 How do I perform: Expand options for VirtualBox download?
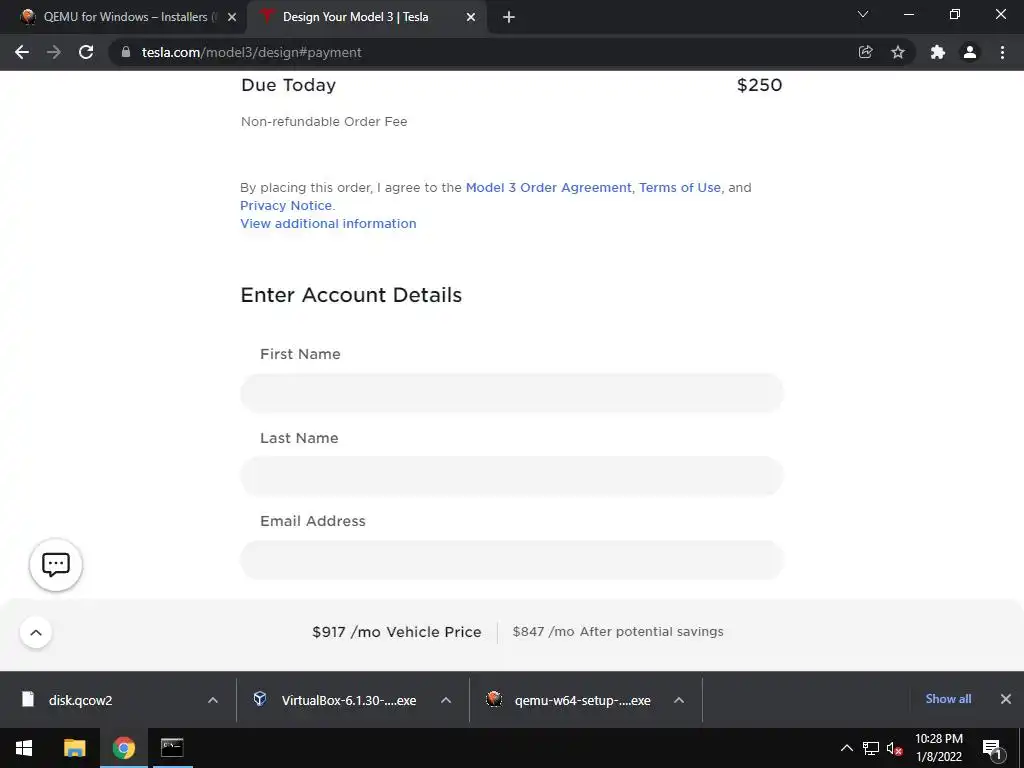click(x=446, y=700)
